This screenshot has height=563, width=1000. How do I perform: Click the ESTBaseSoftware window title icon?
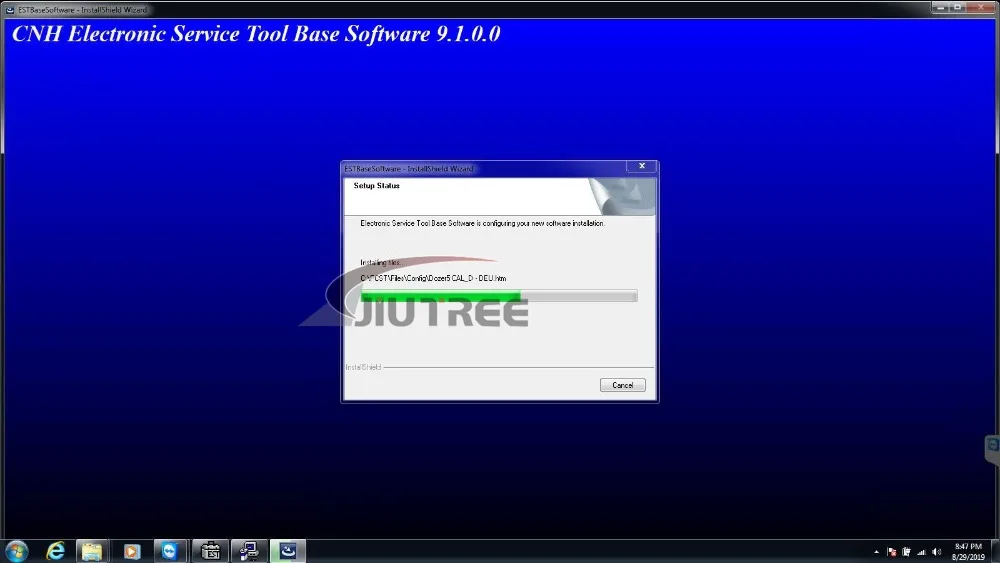point(10,10)
